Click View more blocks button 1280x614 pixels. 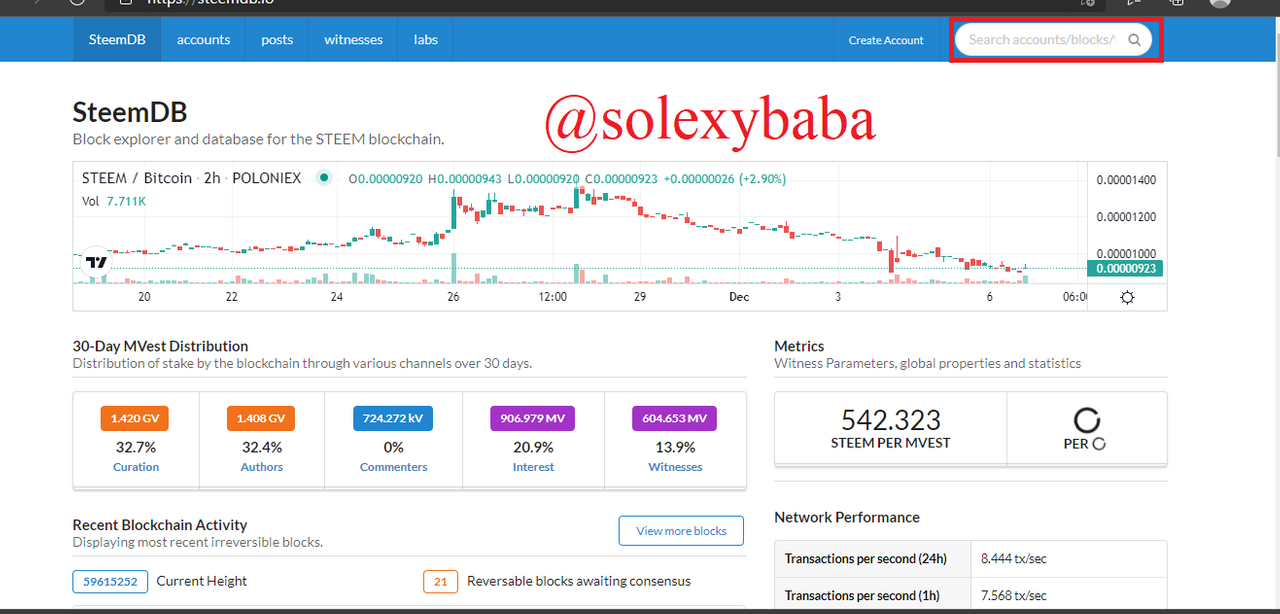click(x=681, y=531)
